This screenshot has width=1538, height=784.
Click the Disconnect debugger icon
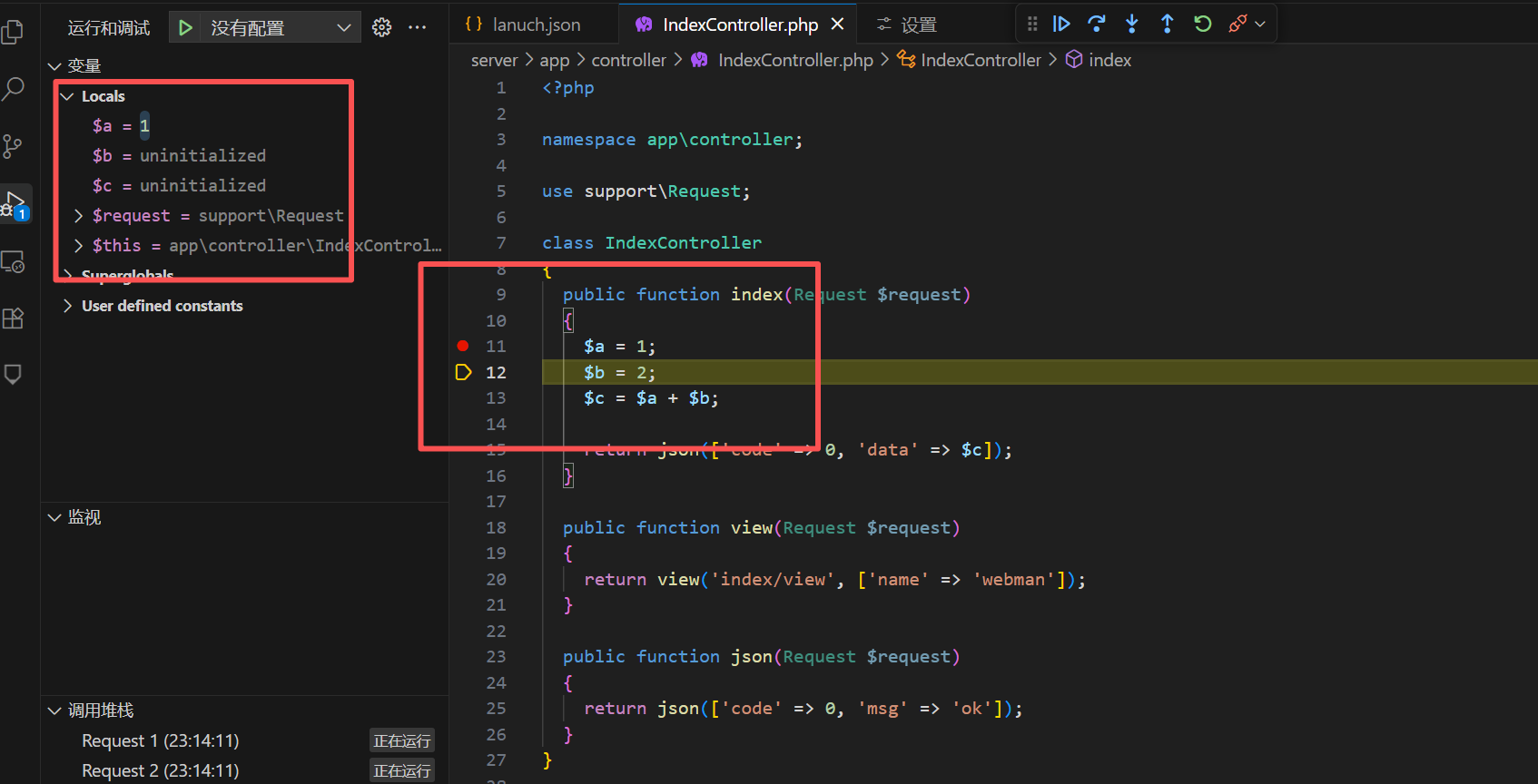(1237, 24)
